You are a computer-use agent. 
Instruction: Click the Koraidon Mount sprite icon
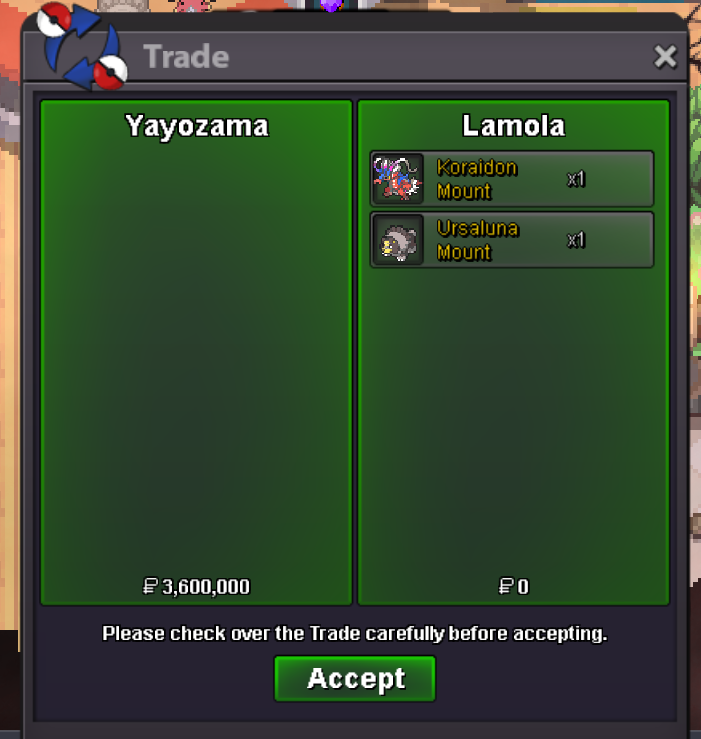click(x=397, y=179)
